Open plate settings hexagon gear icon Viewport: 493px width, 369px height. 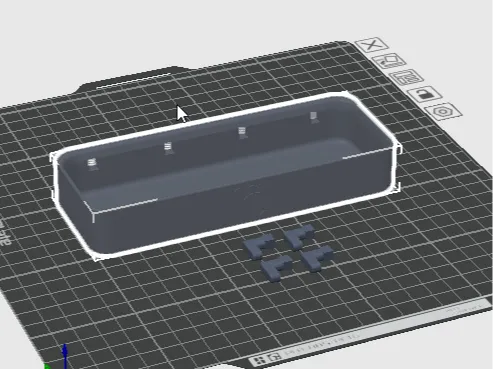click(443, 111)
